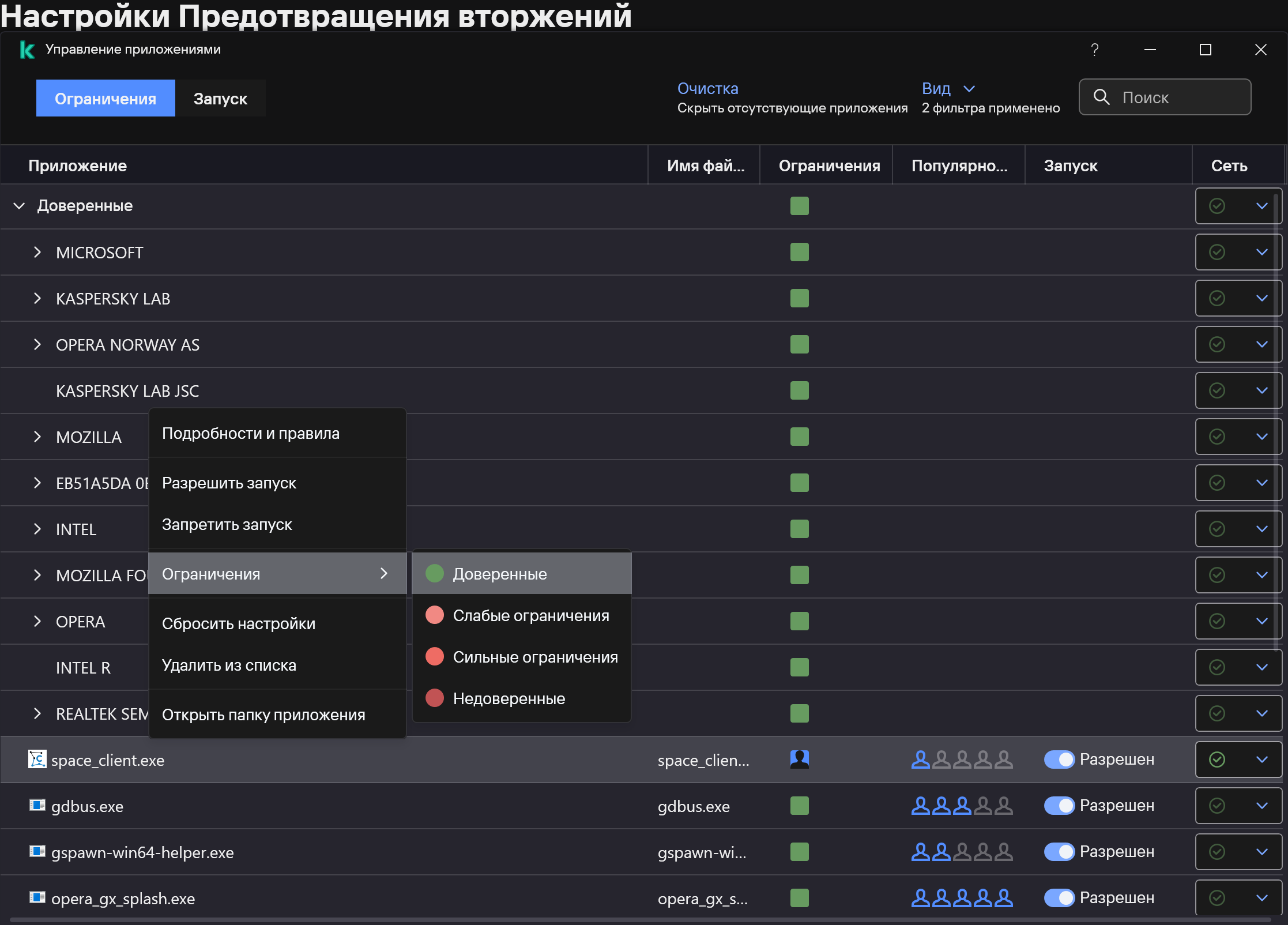Screen dimensions: 1288x925
Task: Click network check icon in Доверенные row
Action: click(1217, 206)
